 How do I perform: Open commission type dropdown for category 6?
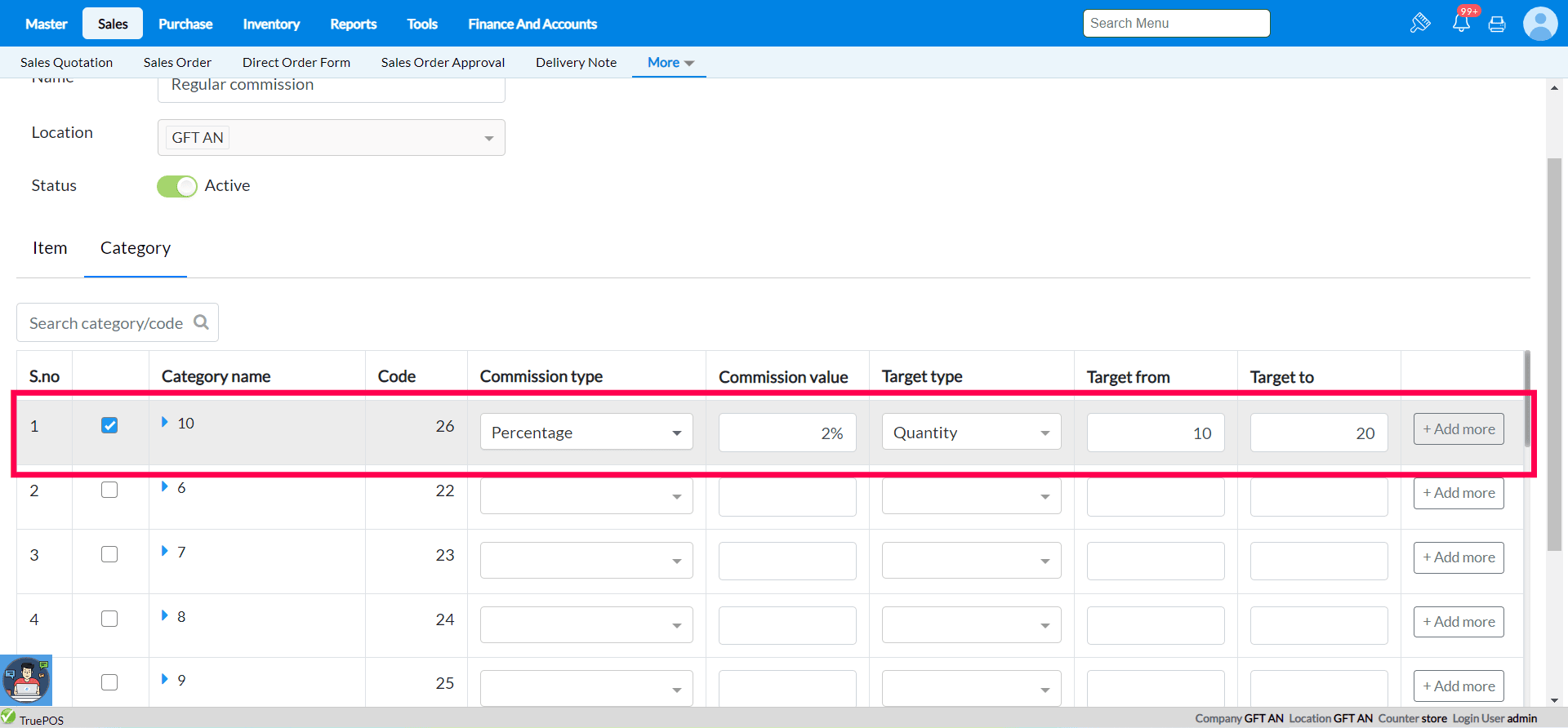pos(586,496)
